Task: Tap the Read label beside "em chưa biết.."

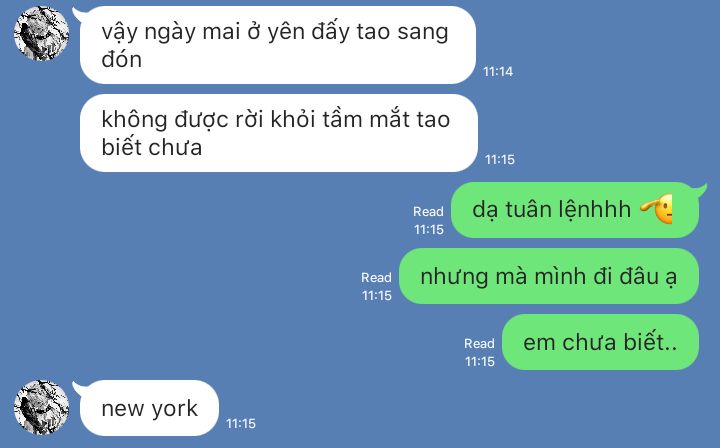Action: 479,344
